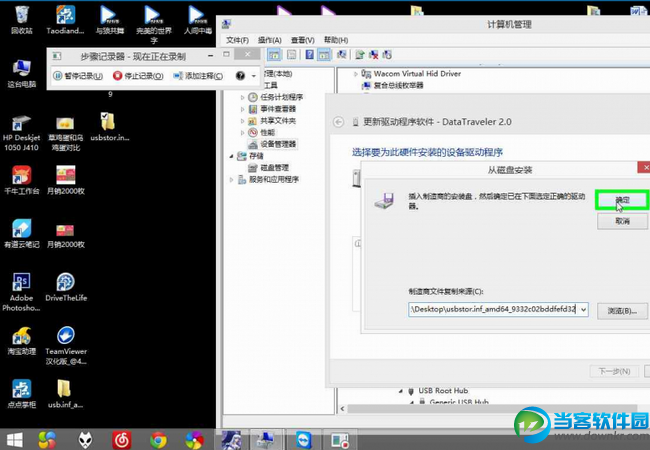Click 添加注释(C) in Steps Recorder
The image size is (650, 450).
click(198, 76)
